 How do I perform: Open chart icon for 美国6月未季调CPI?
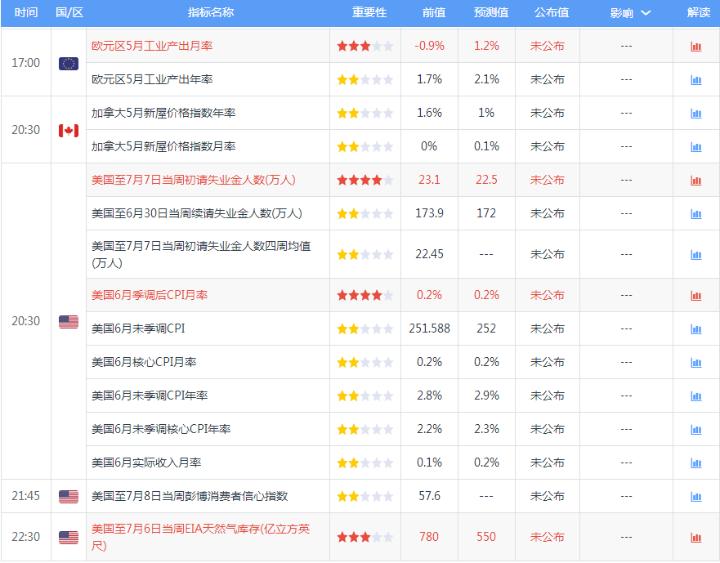coord(696,329)
